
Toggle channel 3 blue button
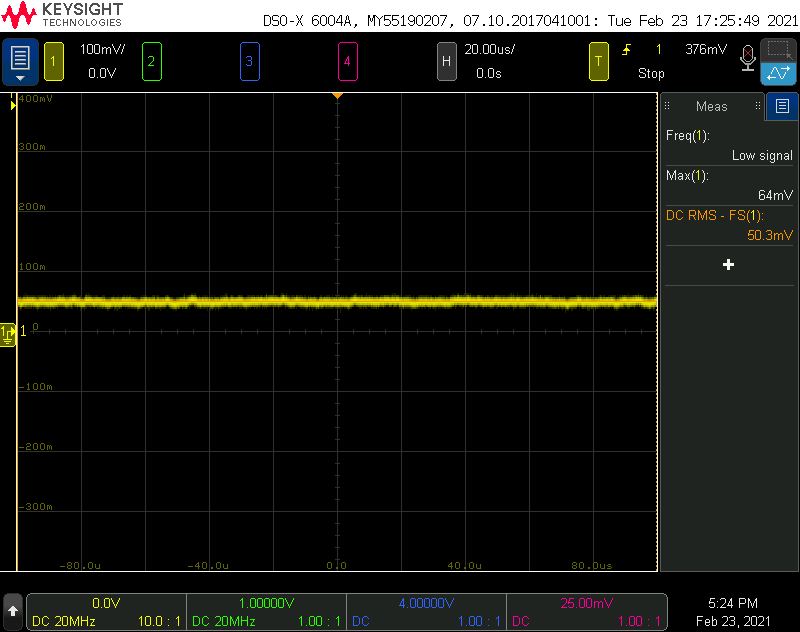point(249,61)
